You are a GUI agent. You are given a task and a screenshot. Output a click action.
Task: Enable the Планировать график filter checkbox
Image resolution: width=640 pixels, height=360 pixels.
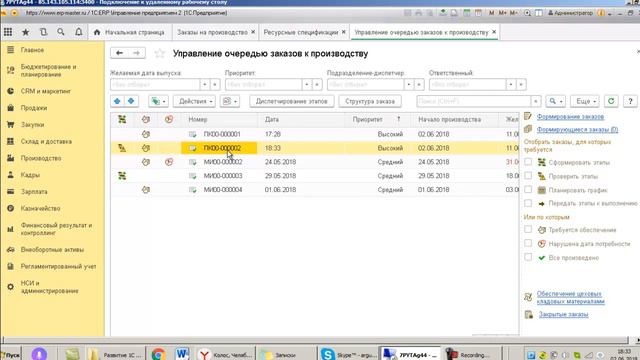pyautogui.click(x=528, y=190)
